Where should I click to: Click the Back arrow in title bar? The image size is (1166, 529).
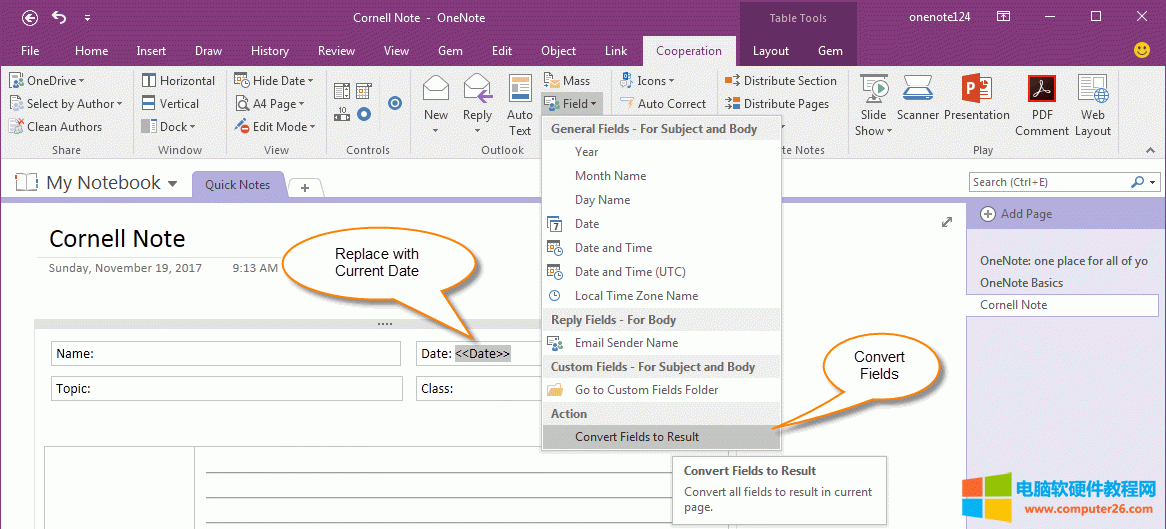tap(30, 17)
